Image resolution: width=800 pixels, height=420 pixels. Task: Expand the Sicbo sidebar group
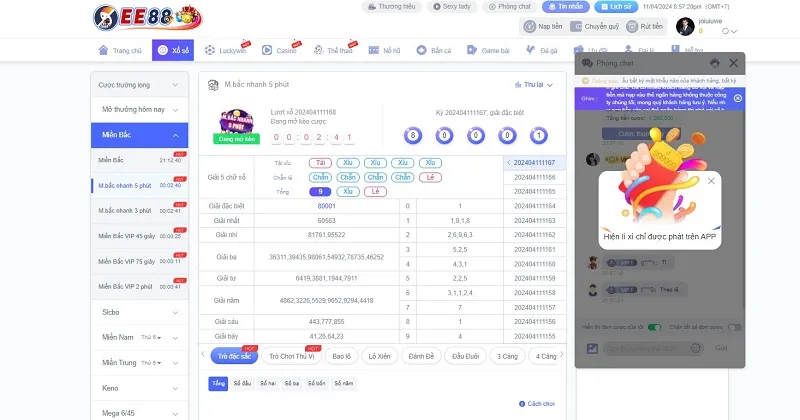point(139,312)
